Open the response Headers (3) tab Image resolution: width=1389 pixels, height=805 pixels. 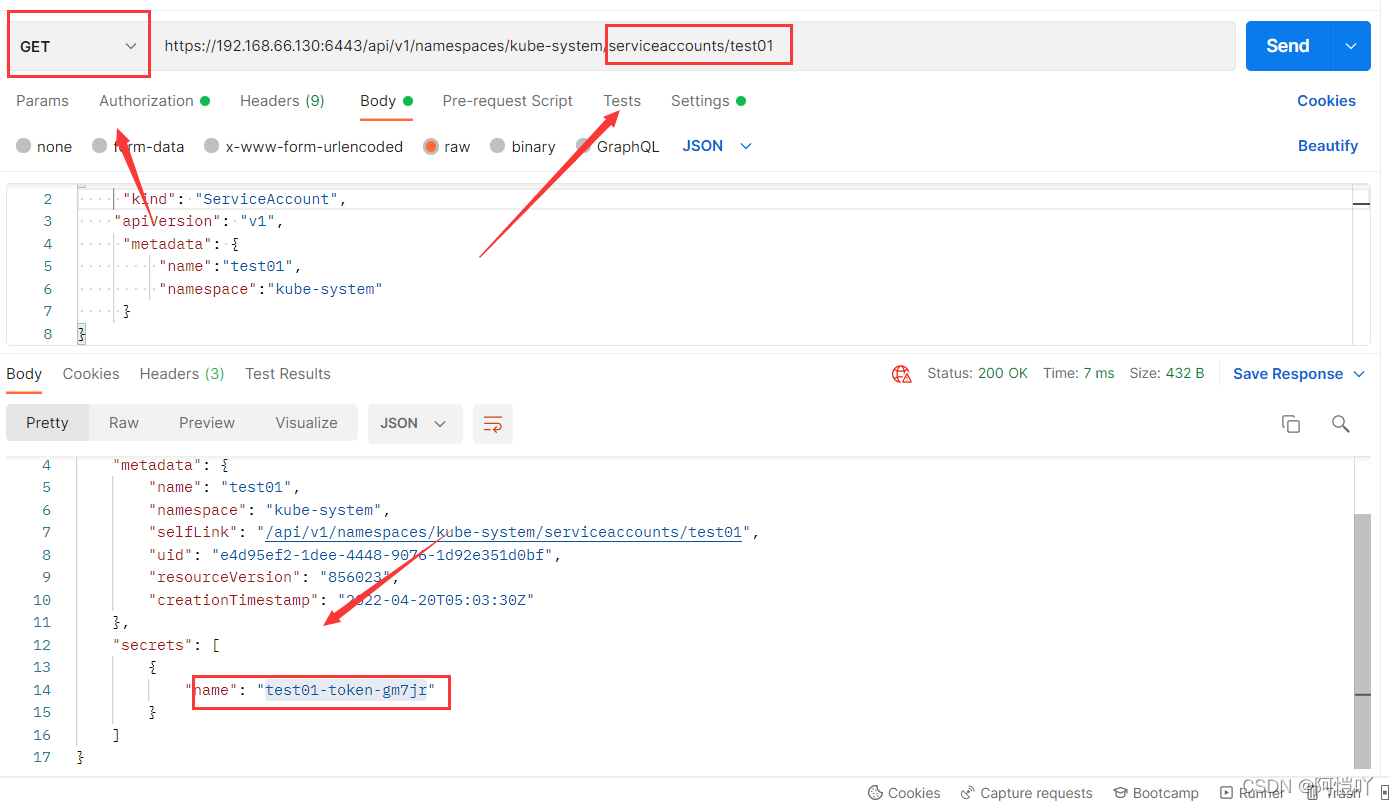coord(182,374)
